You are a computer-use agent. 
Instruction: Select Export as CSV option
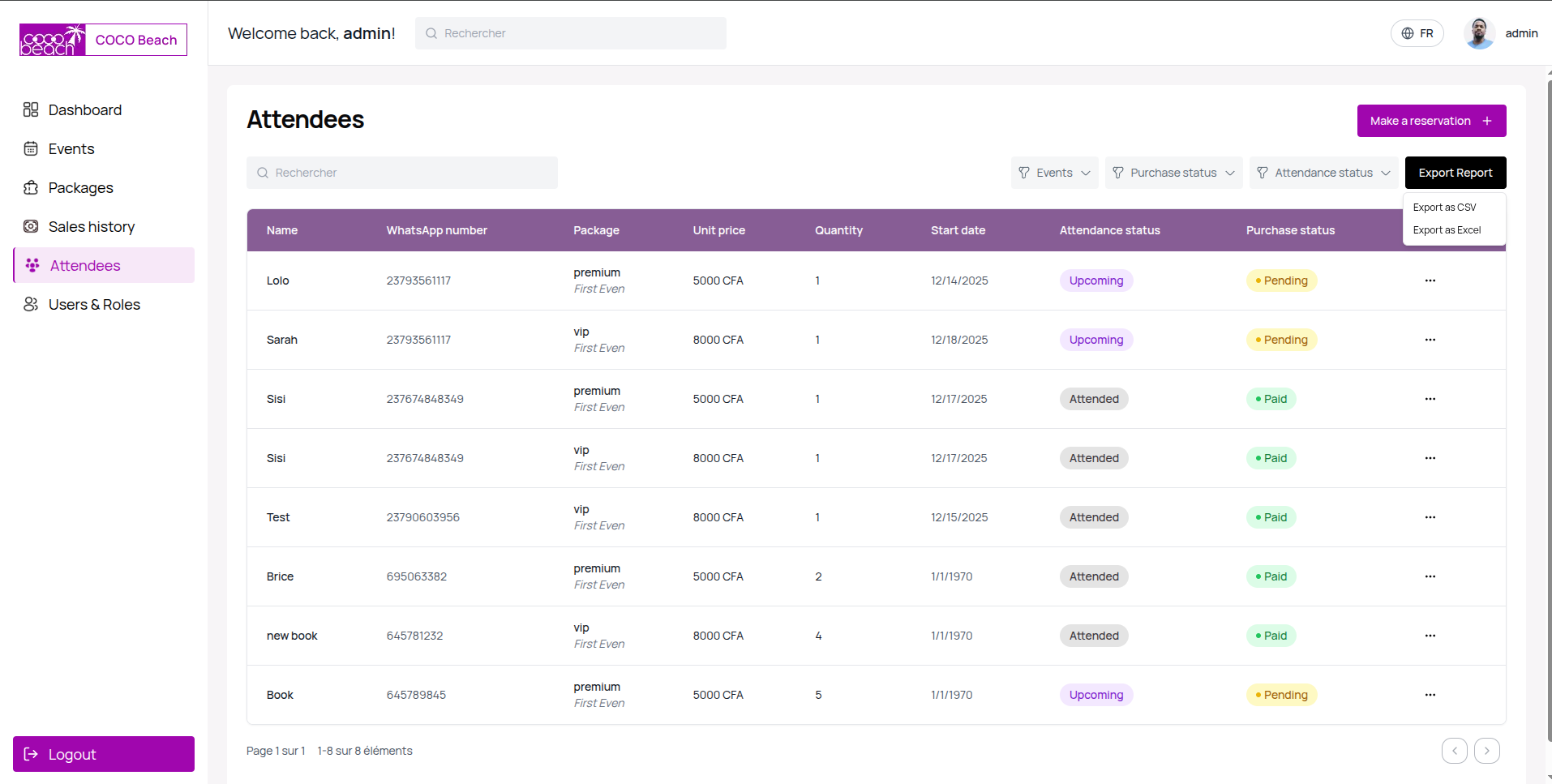point(1444,208)
